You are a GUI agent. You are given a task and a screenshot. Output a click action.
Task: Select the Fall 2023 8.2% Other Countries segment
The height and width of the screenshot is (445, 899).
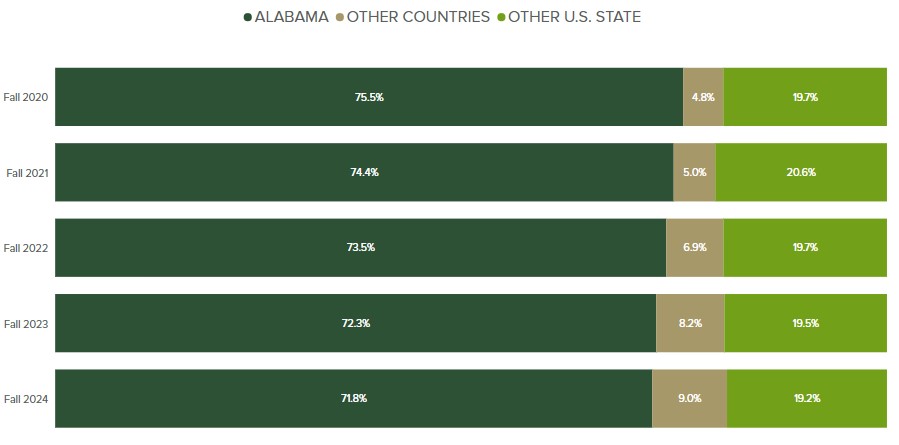point(690,323)
